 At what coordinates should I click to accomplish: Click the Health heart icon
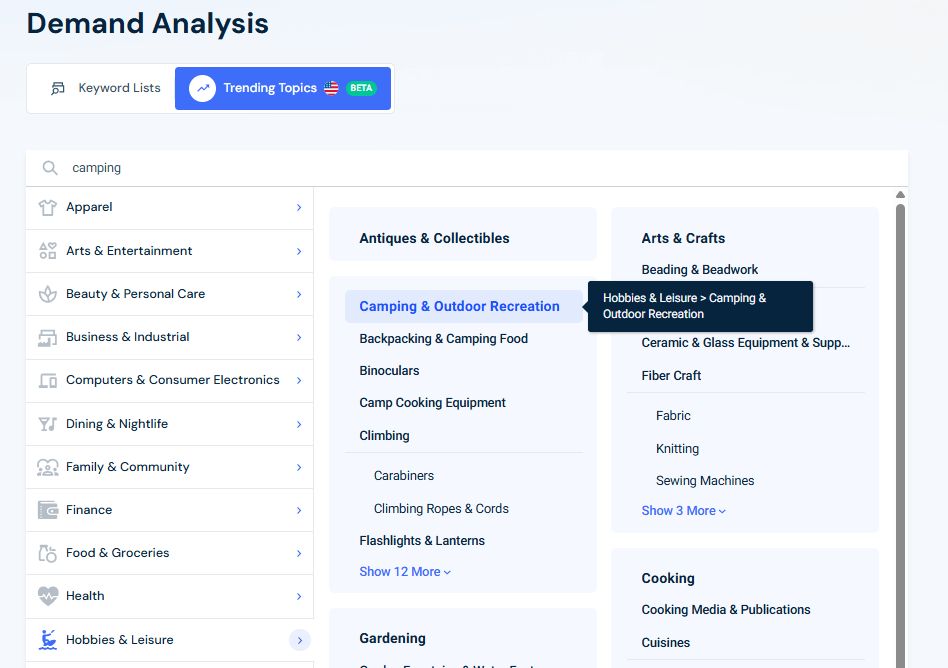click(47, 595)
